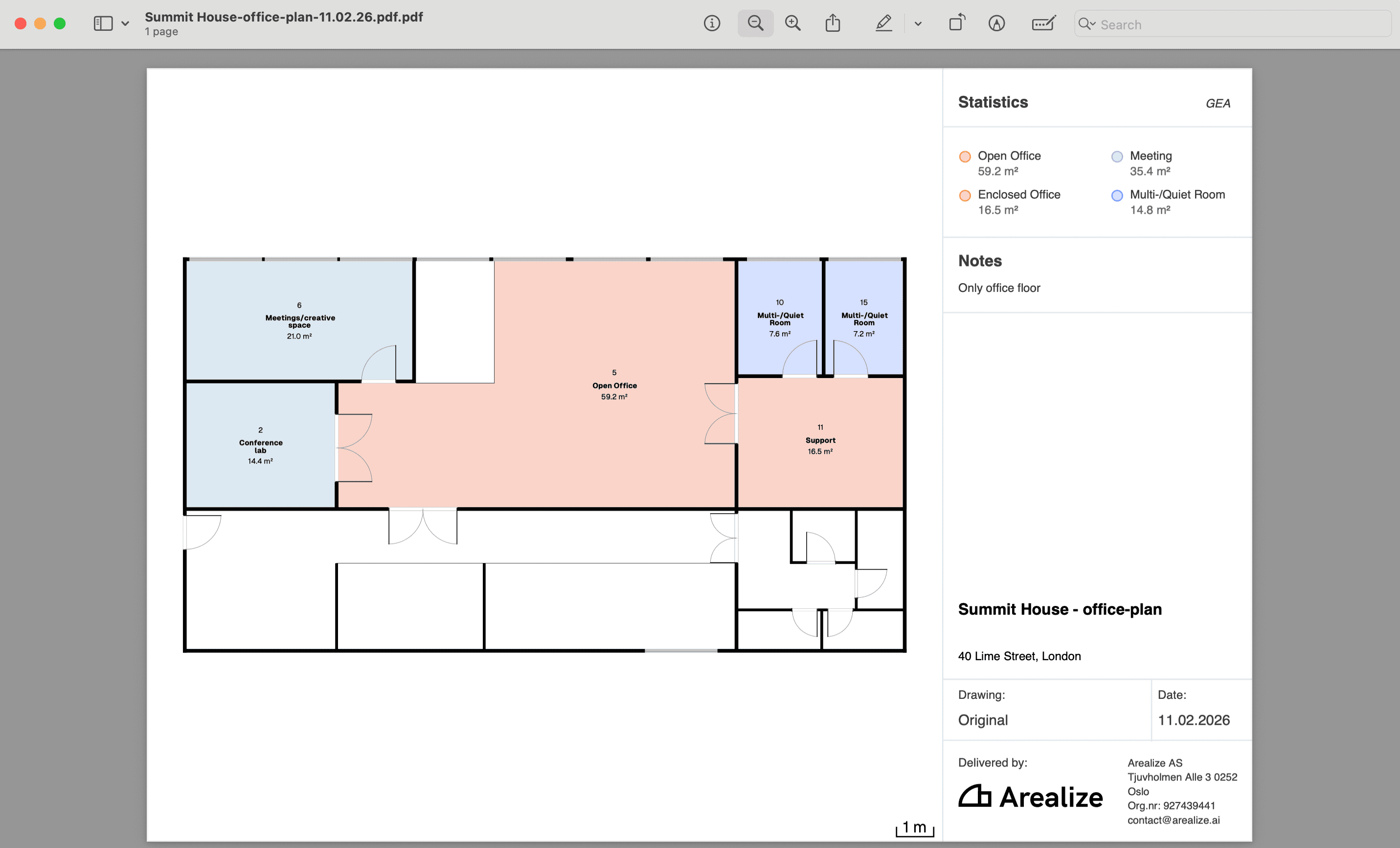This screenshot has width=1400, height=848.
Task: Click the Open Office orange legend dot
Action: (965, 156)
